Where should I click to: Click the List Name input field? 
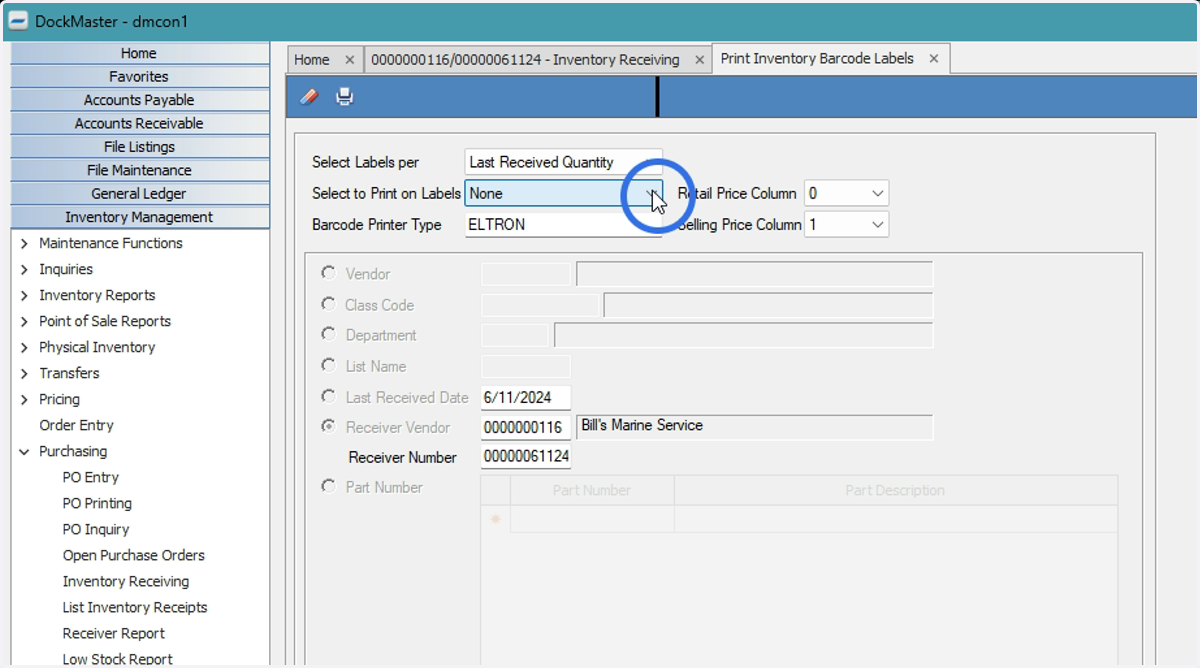(526, 366)
